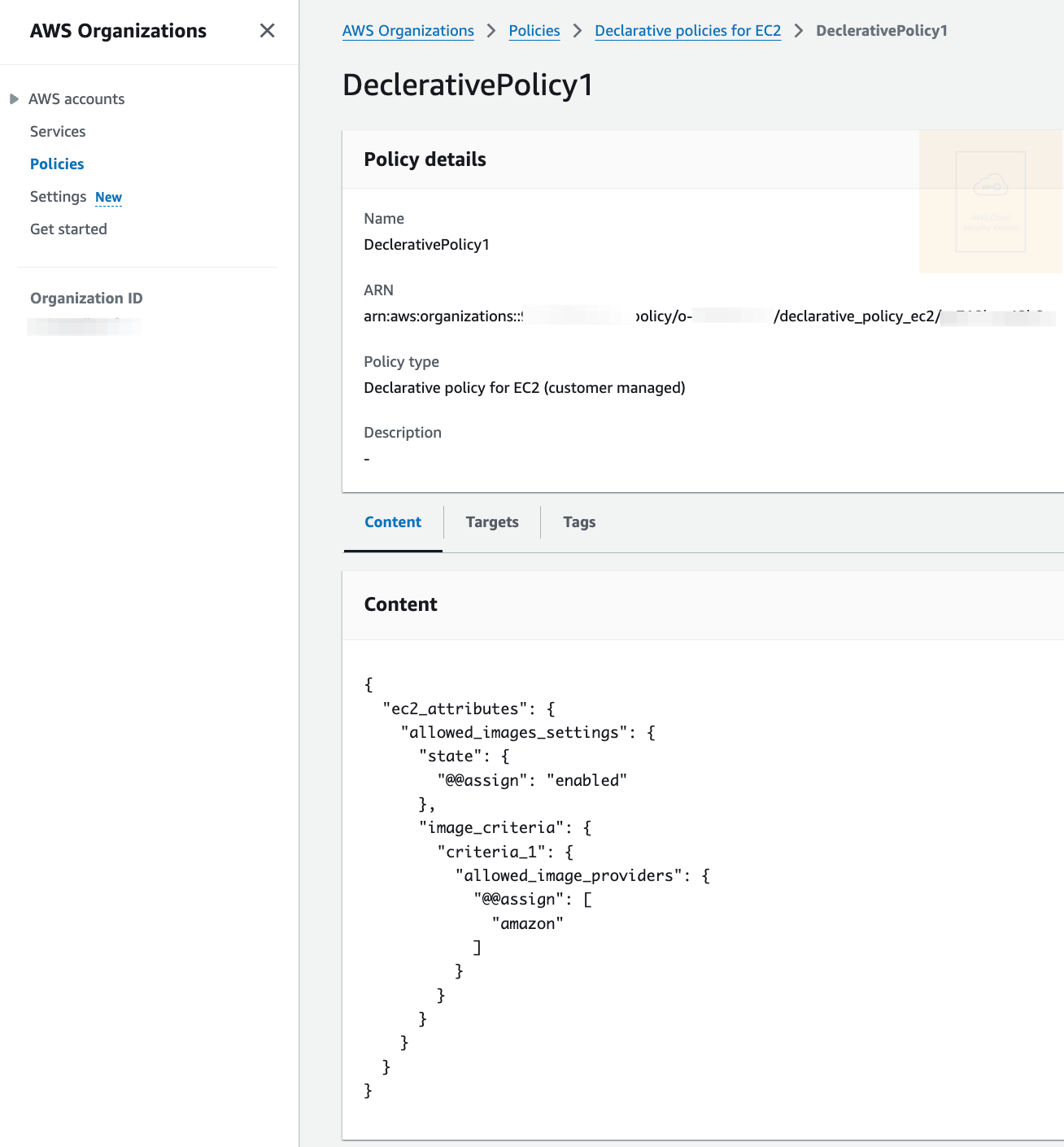The image size is (1064, 1147).
Task: Expand the AWS accounts tree arrow
Action: point(14,99)
